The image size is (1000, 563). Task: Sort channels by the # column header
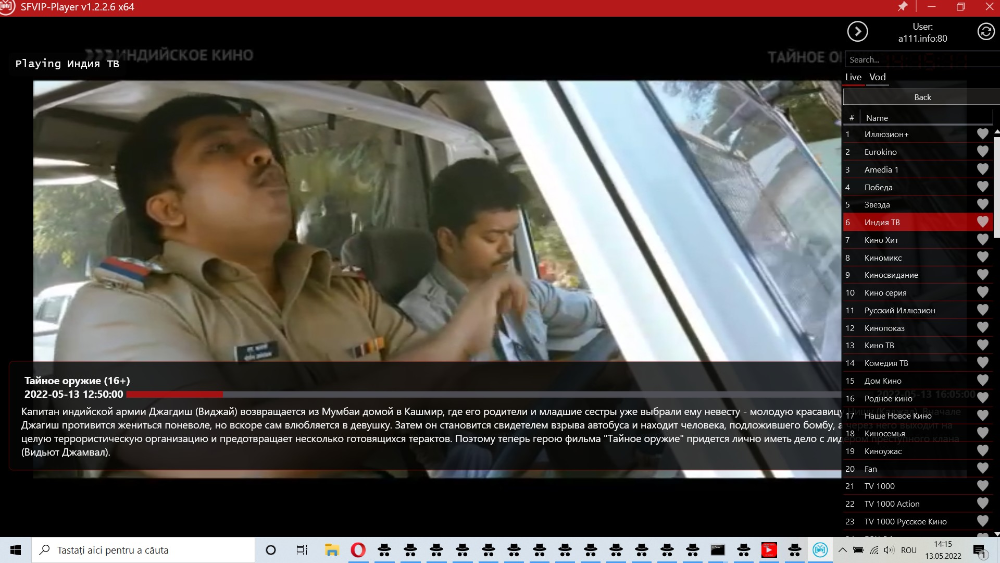tap(851, 118)
